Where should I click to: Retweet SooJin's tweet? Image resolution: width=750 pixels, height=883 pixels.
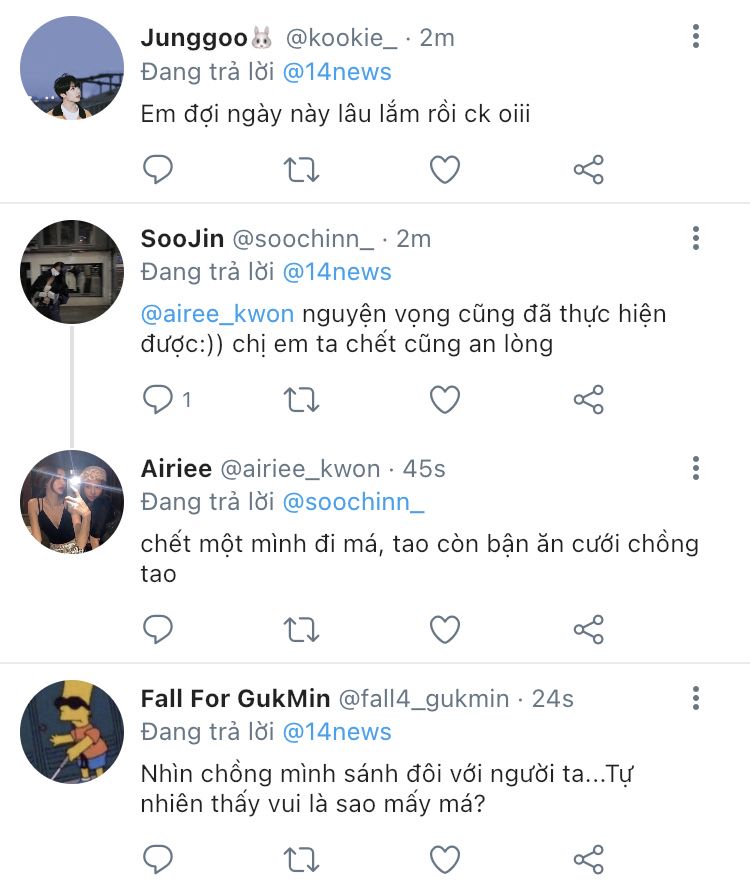pos(301,400)
